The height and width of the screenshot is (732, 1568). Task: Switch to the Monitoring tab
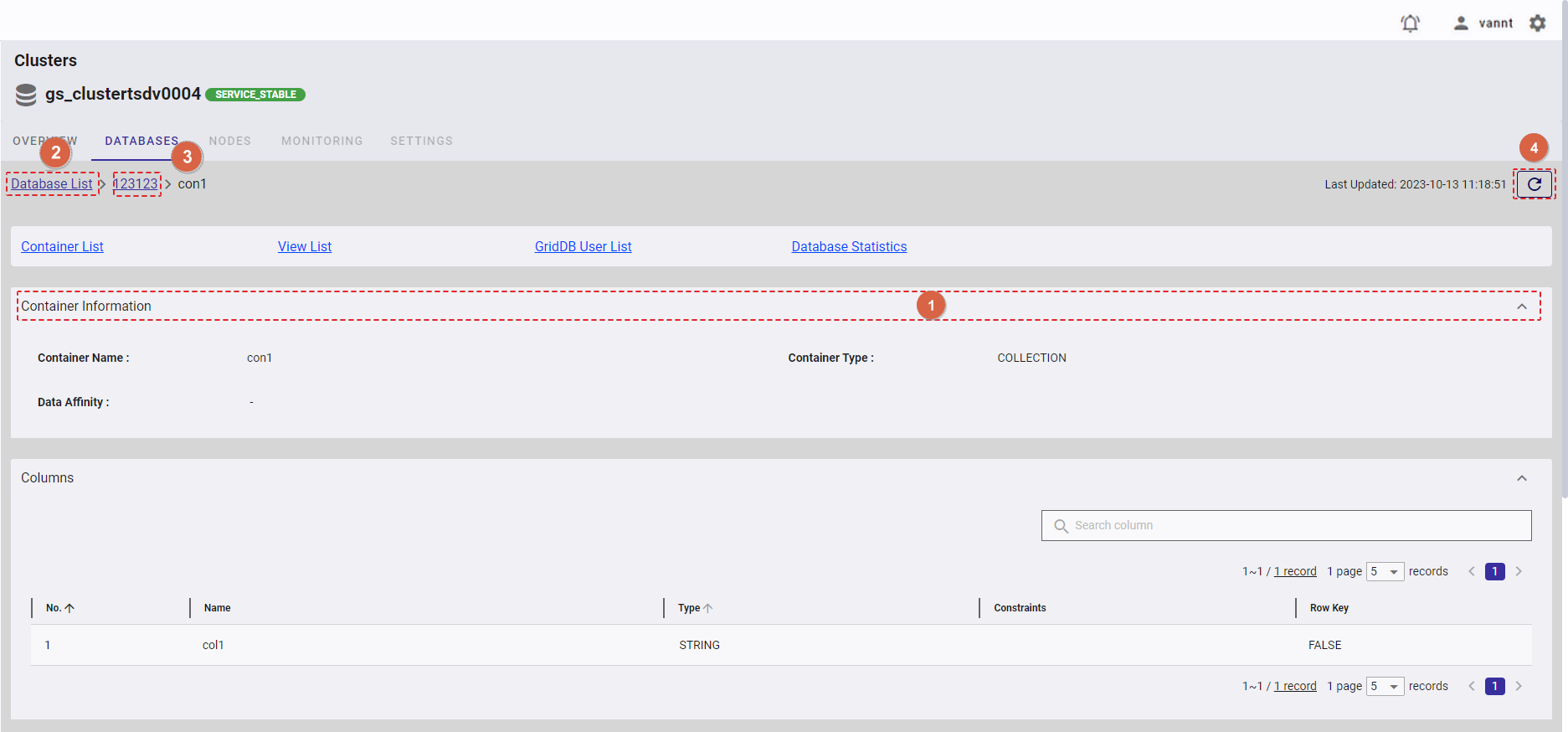(321, 141)
